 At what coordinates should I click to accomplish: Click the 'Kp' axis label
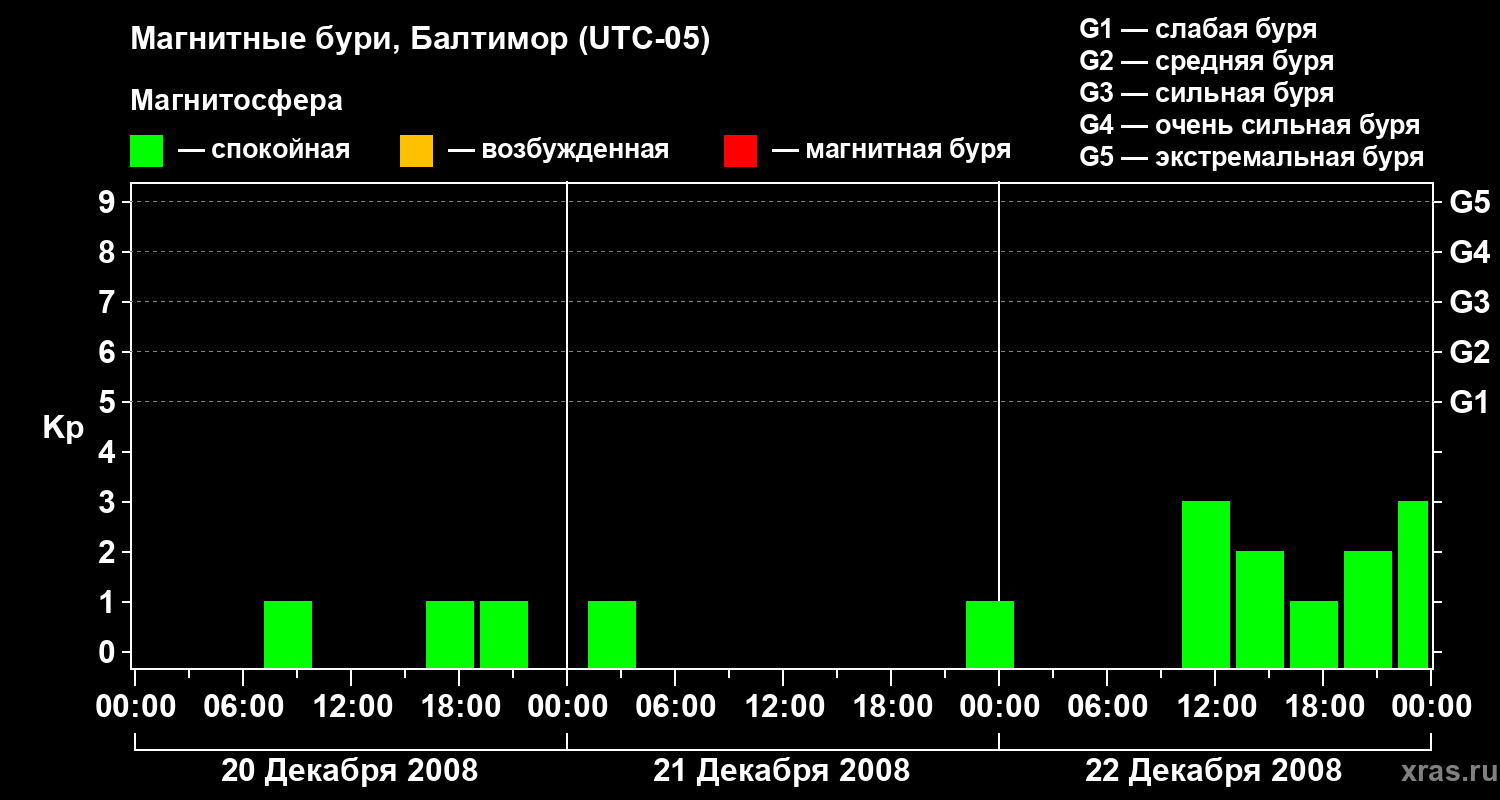tap(63, 428)
